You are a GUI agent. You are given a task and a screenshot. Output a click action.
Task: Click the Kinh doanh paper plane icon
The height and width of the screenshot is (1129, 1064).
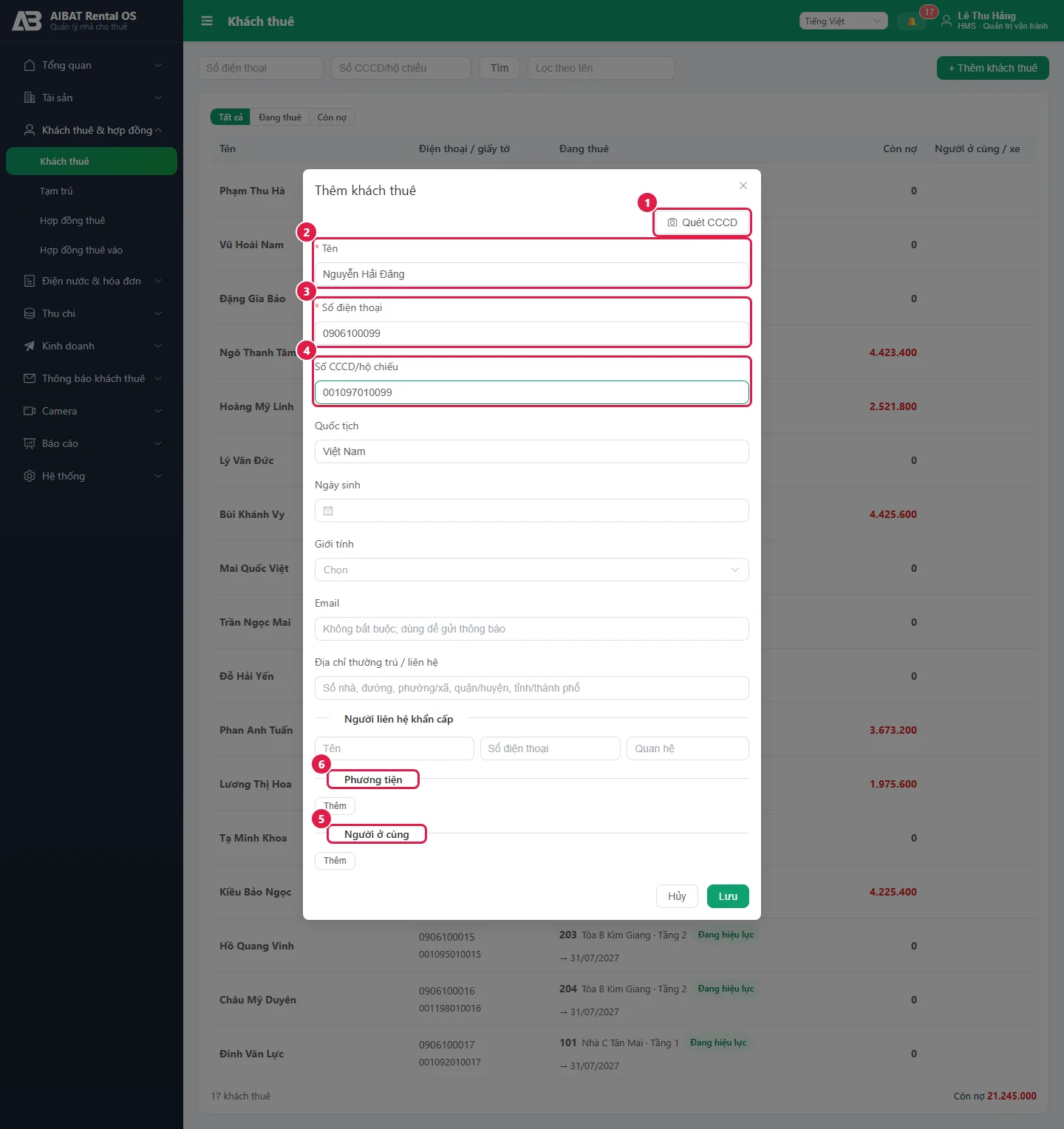30,346
